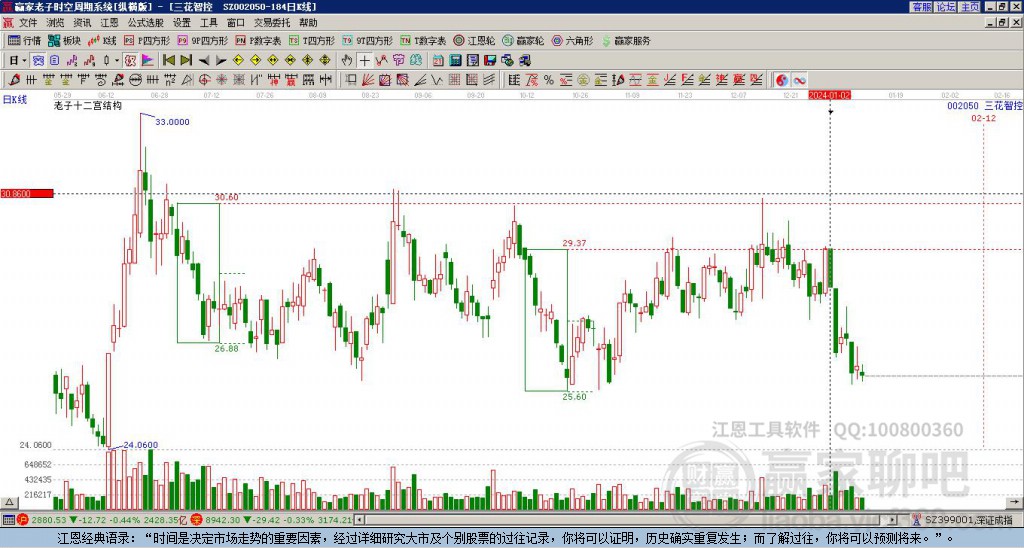Screen dimensions: 1024x548
Task: Jump to the last bar icon
Action: [185, 61]
